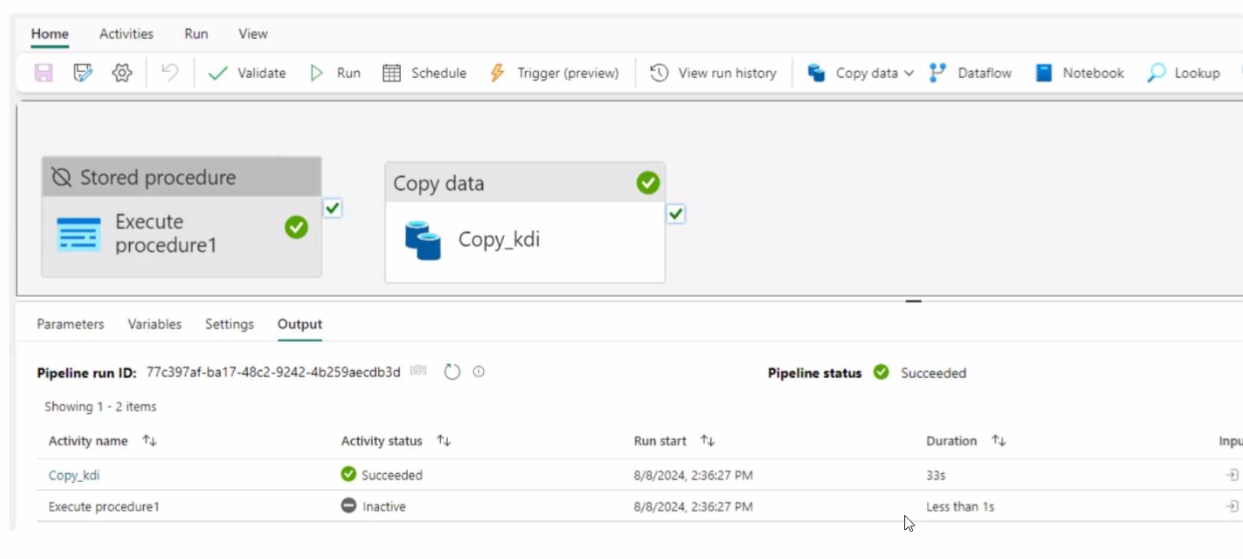This screenshot has width=1243, height=559.
Task: Toggle checkbox beside Copy data activity
Action: [676, 214]
